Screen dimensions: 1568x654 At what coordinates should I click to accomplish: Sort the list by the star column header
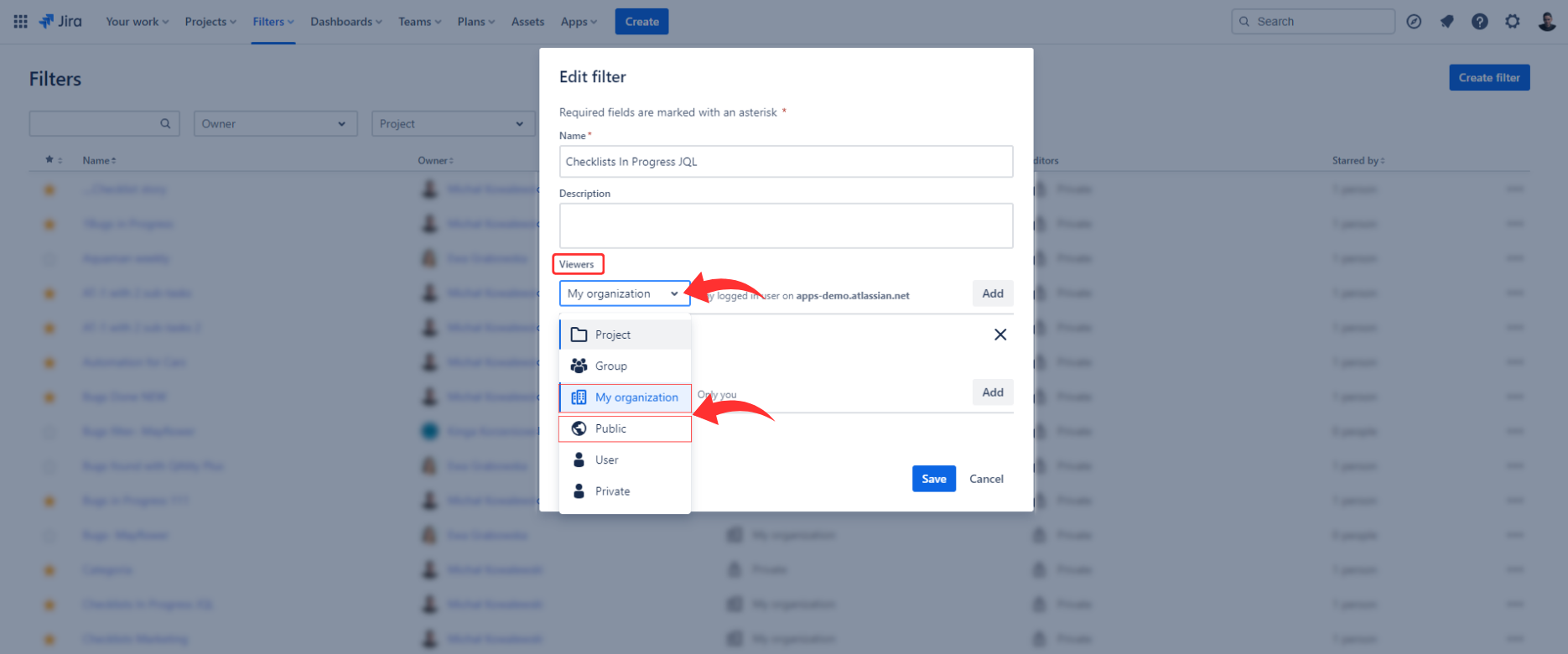[x=54, y=160]
